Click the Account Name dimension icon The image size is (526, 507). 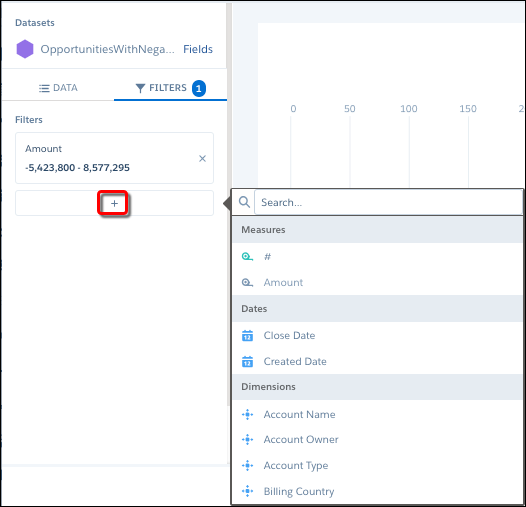[x=248, y=414]
